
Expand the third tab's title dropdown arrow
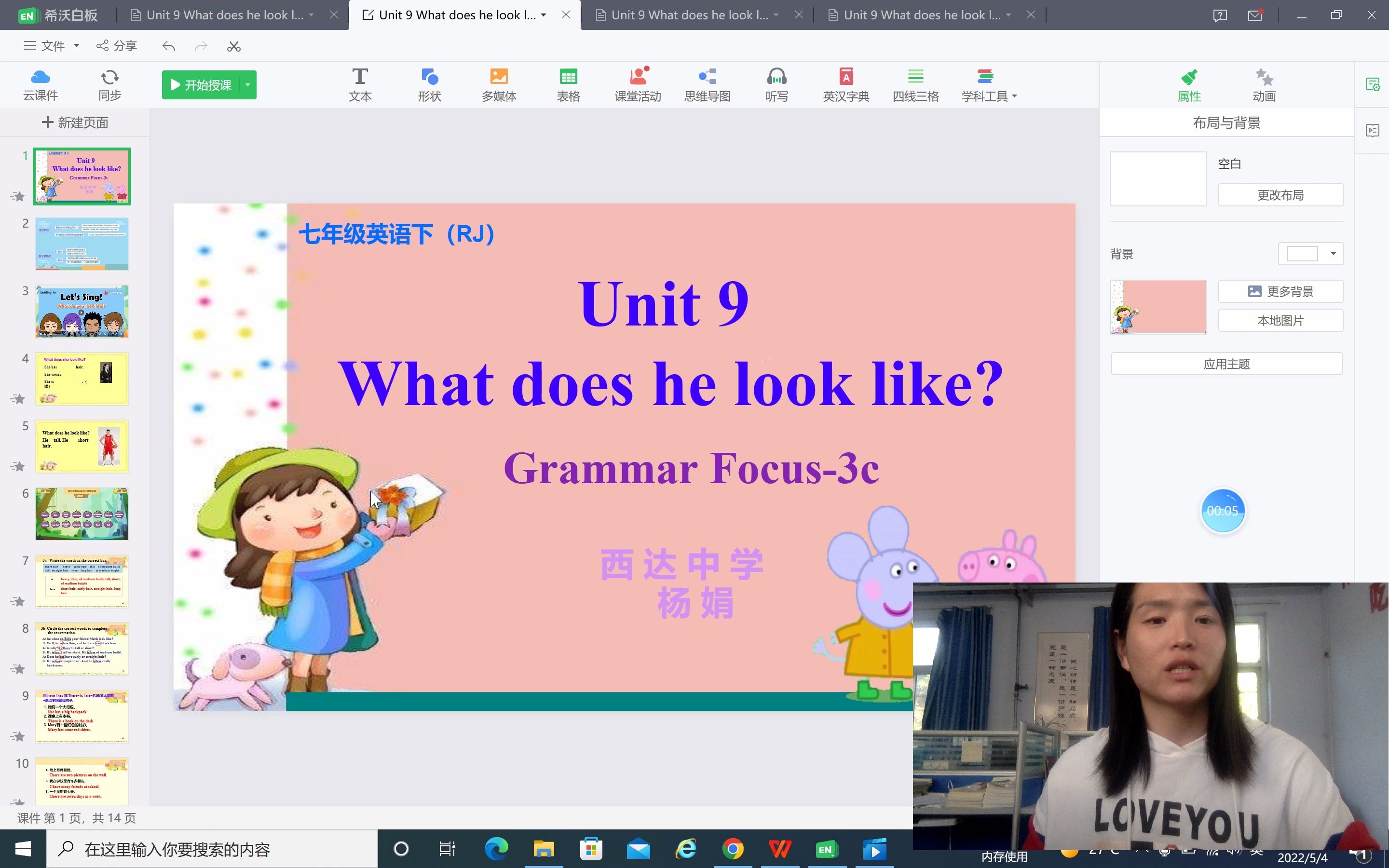776,15
